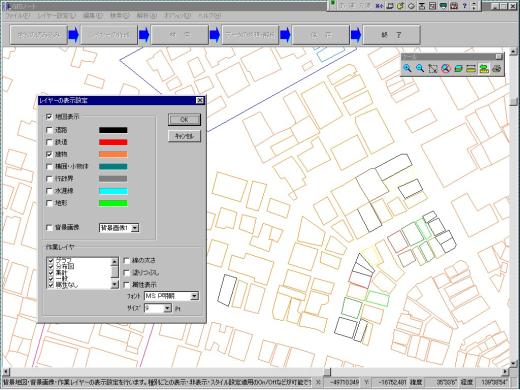Close the floating tool palette

(x=499, y=56)
